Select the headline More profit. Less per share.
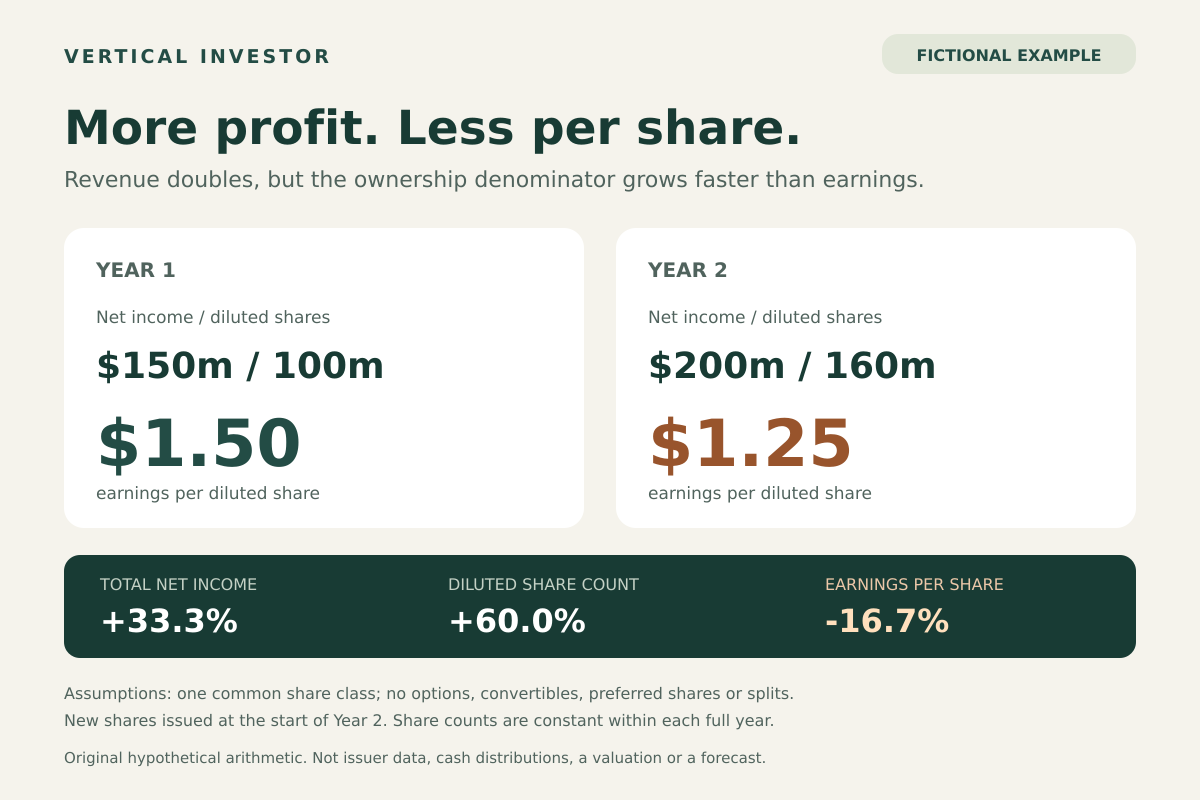 432,128
